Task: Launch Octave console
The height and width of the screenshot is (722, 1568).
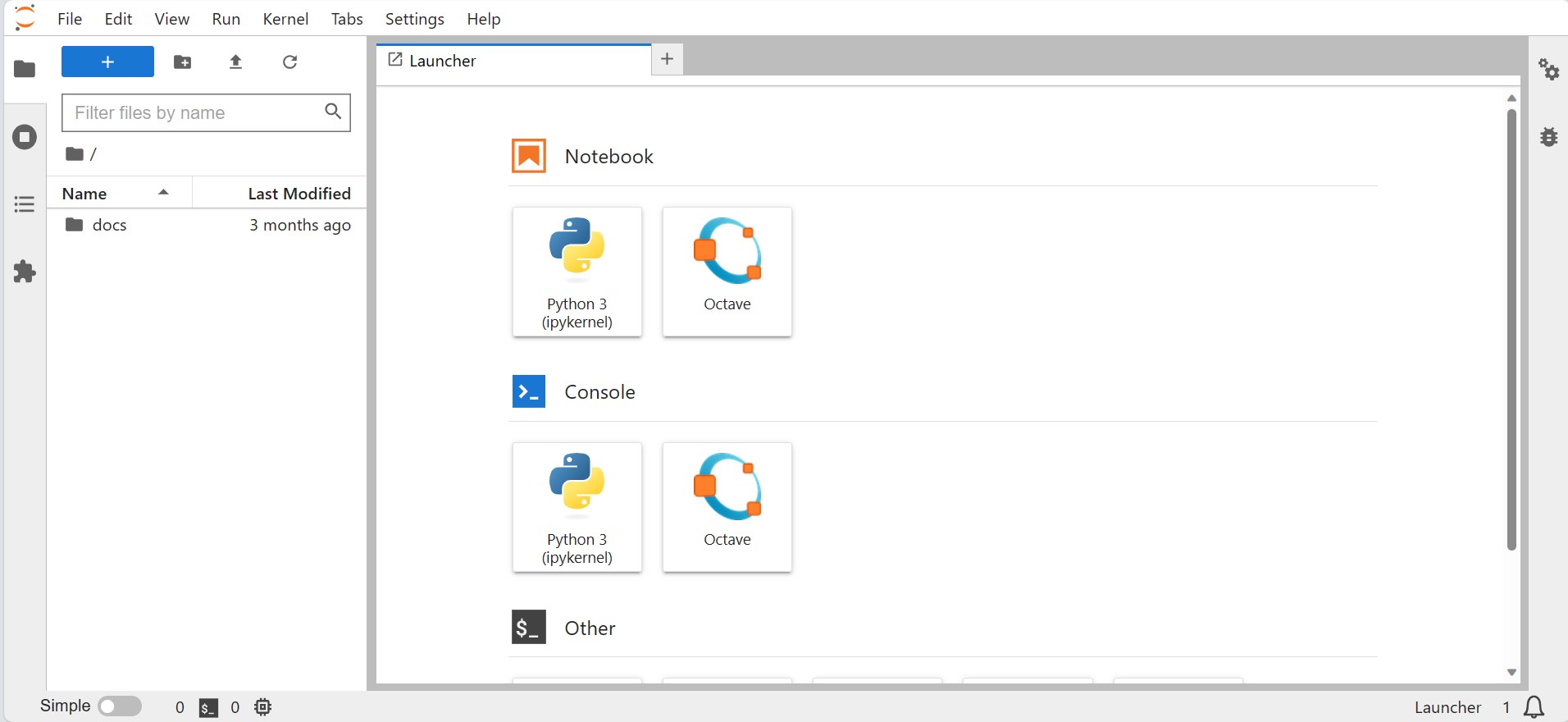Action: [727, 507]
